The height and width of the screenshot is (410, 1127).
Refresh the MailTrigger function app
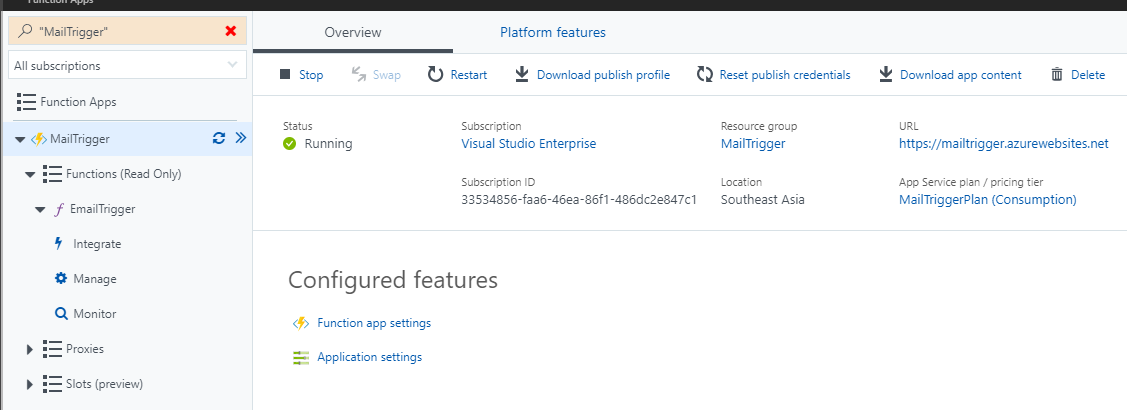(219, 139)
